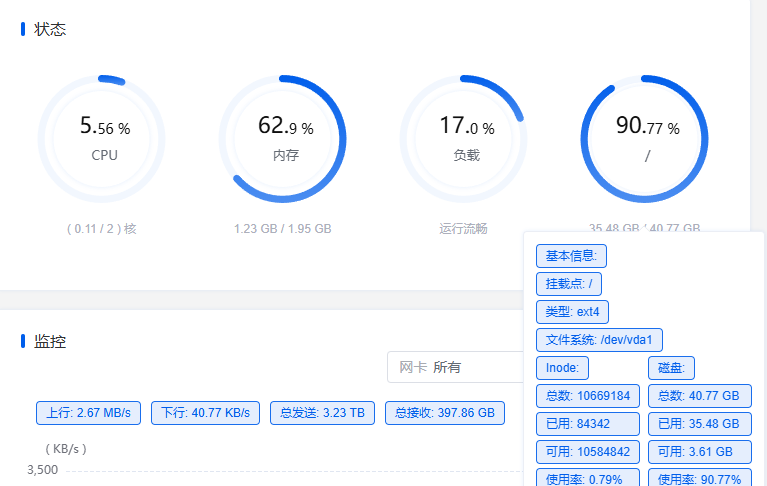
Task: Select the 总发送 3.23 TB tag
Action: tap(323, 413)
